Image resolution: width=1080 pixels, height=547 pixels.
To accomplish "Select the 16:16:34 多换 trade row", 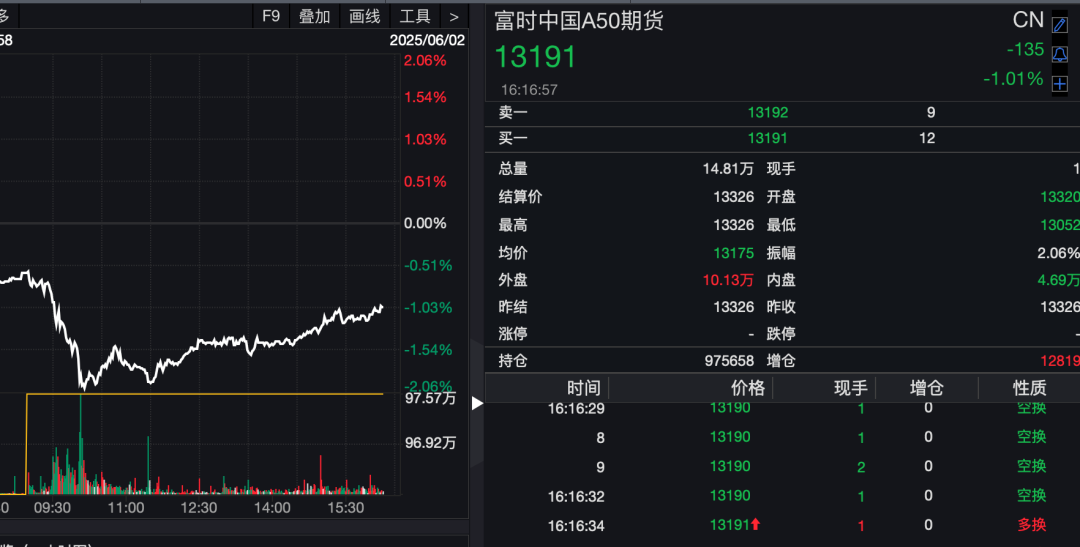I will click(780, 525).
